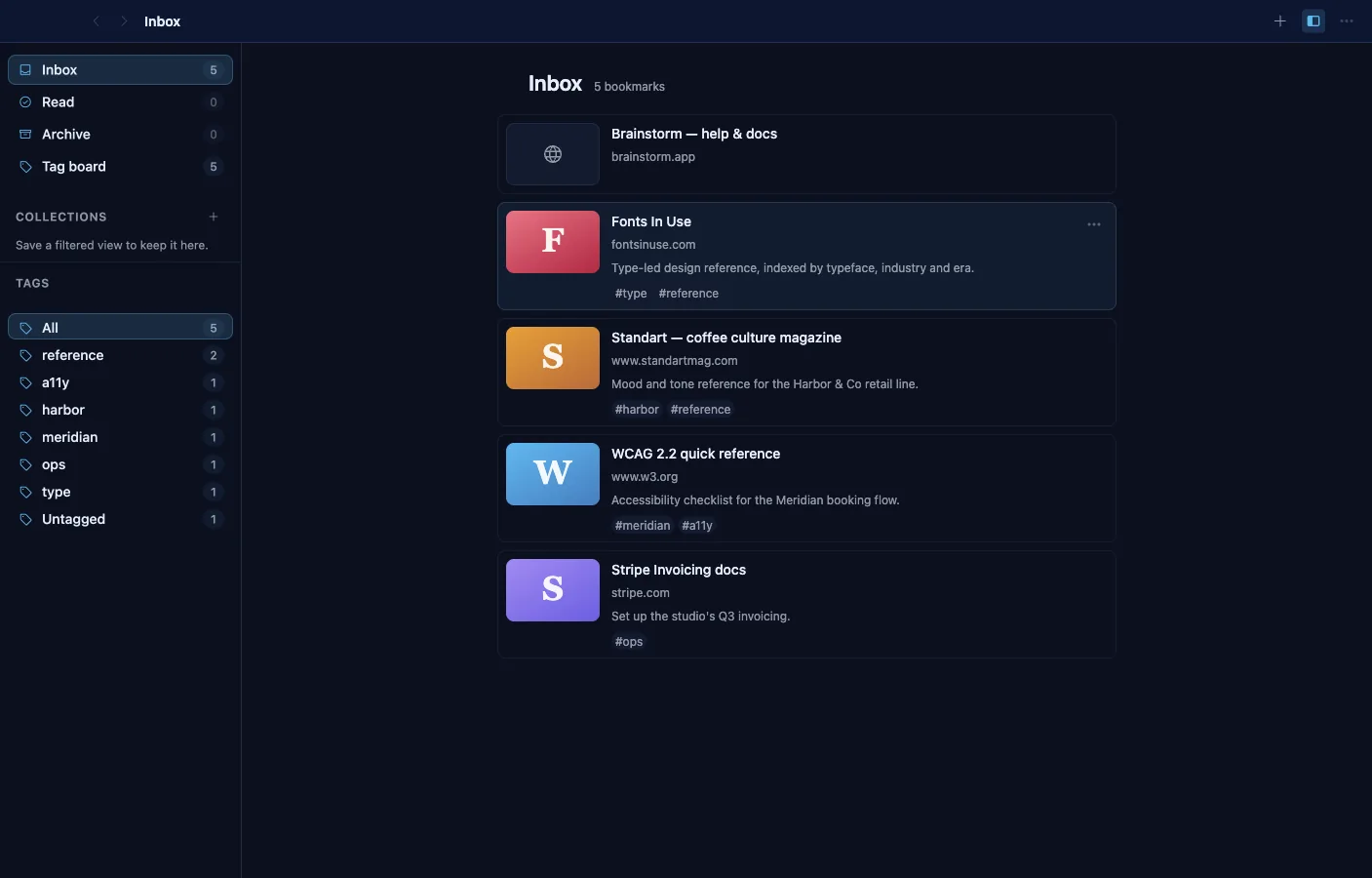Click the back navigation arrow
Screen dimensions: 1372x878
coord(96,20)
